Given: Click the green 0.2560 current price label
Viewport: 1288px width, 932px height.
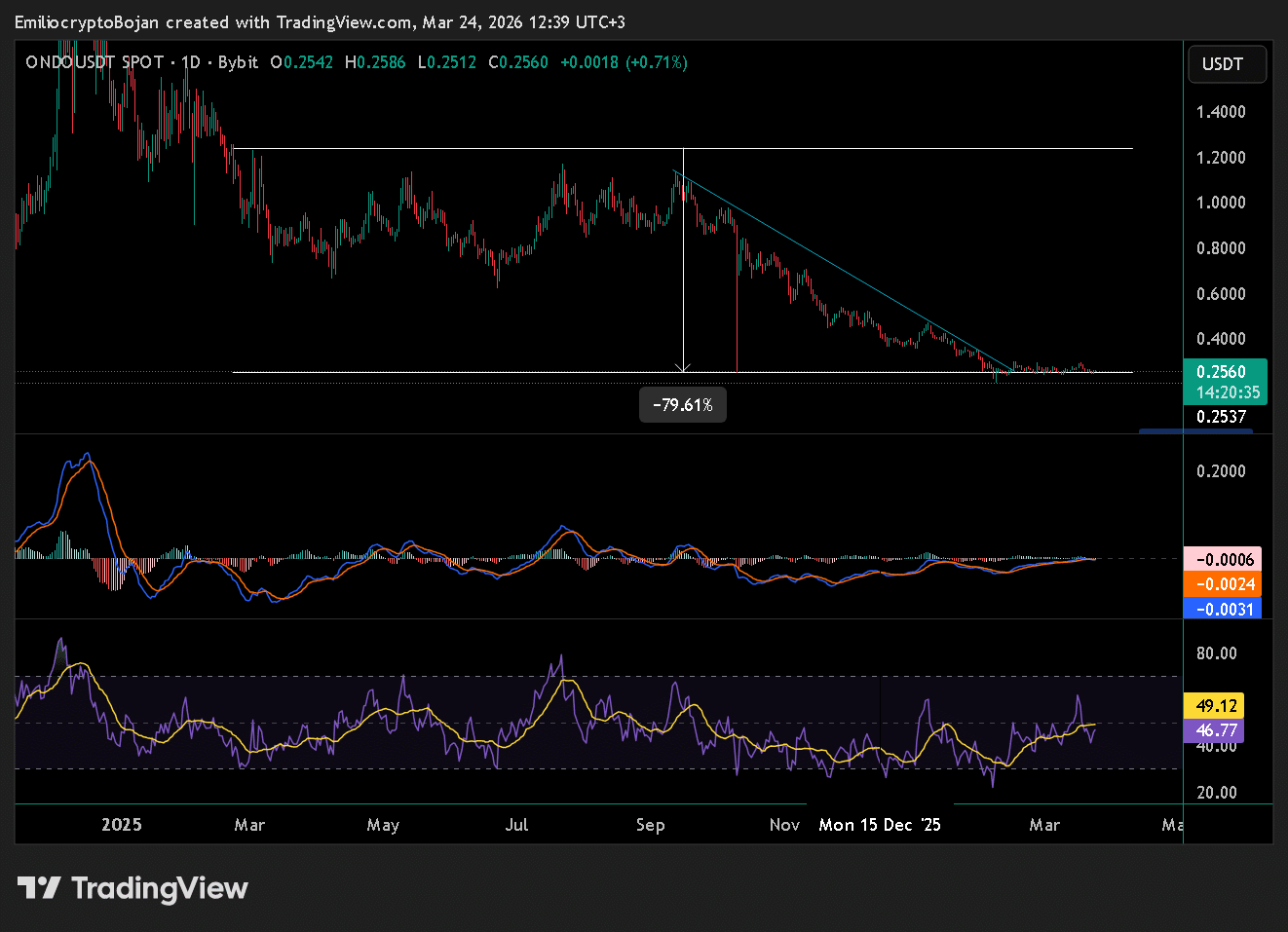Looking at the screenshot, I should point(1225,372).
